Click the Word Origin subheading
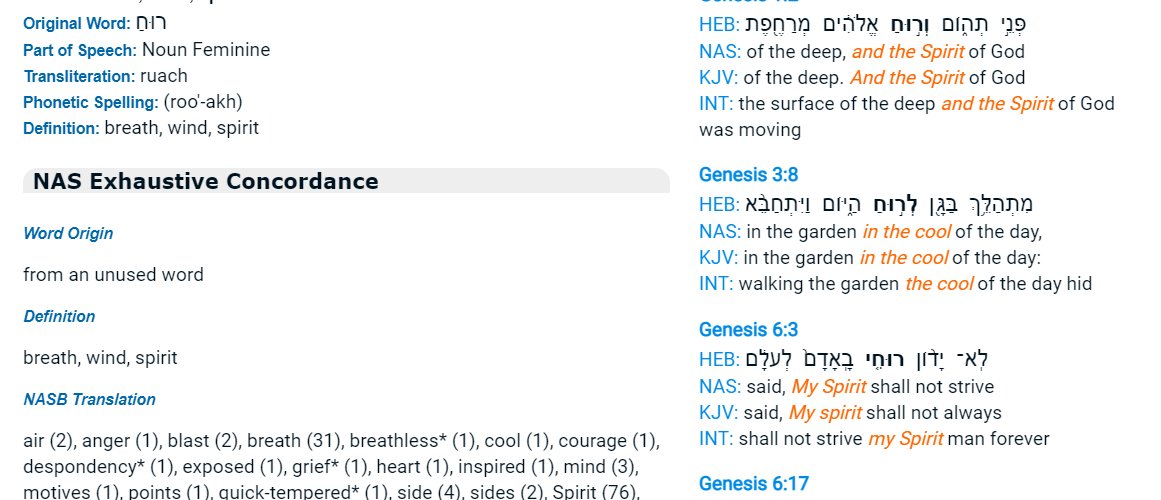Screen dimensions: 1161x500 click(x=68, y=233)
